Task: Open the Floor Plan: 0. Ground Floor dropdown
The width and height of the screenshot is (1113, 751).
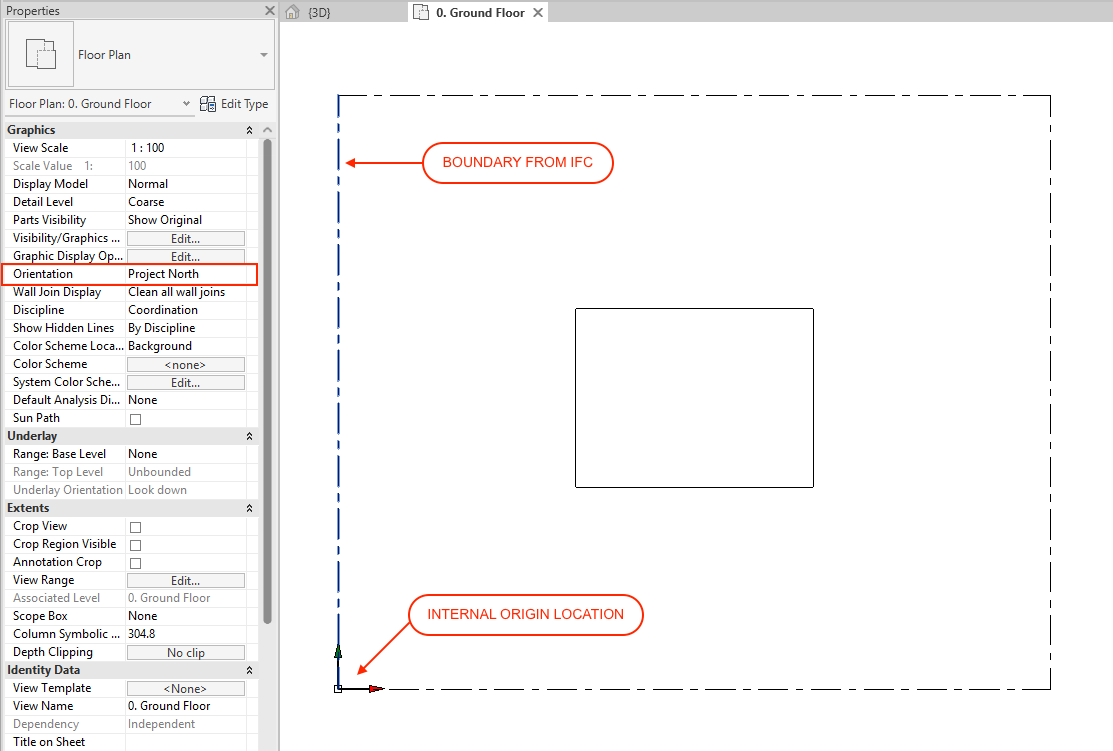Action: 186,104
